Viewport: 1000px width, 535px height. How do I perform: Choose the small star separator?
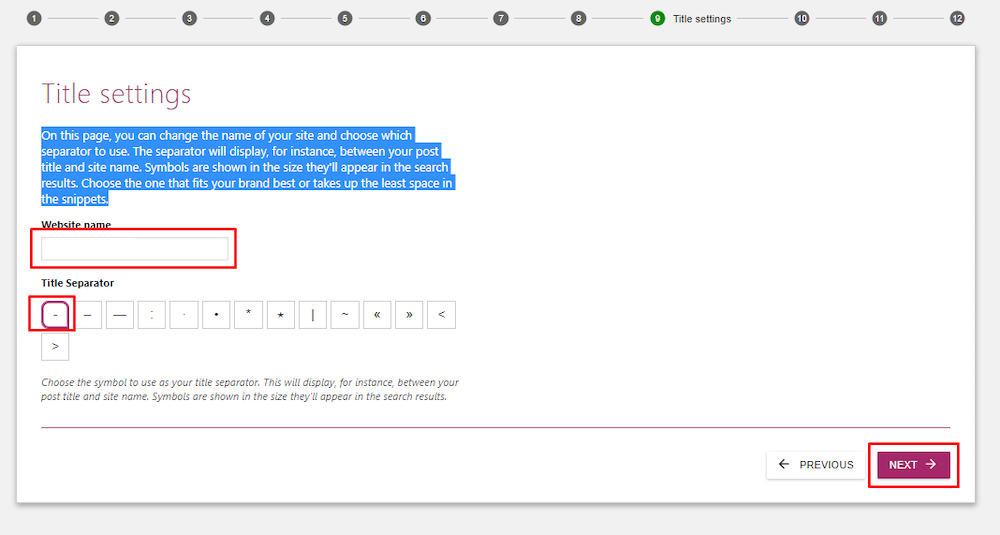[x=280, y=315]
